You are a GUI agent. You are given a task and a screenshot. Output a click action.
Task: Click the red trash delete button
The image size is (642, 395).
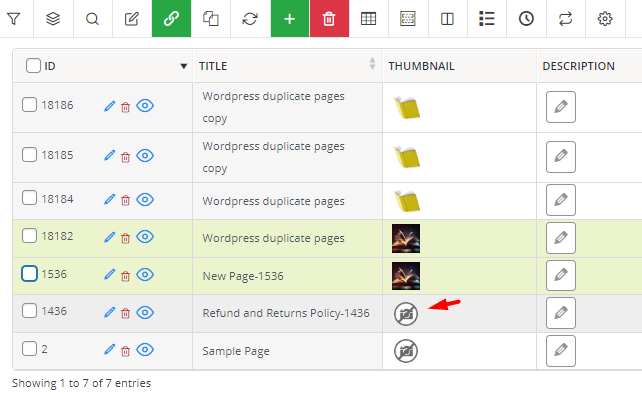(x=329, y=18)
